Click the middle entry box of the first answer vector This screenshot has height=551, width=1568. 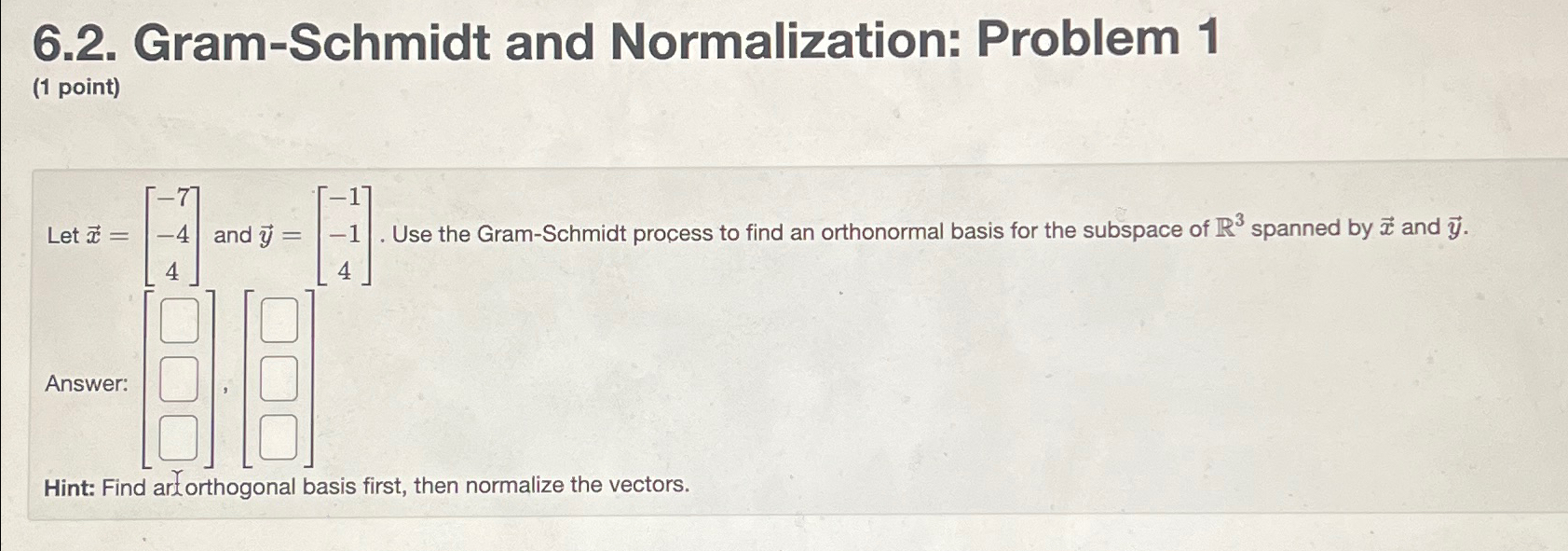click(x=180, y=379)
